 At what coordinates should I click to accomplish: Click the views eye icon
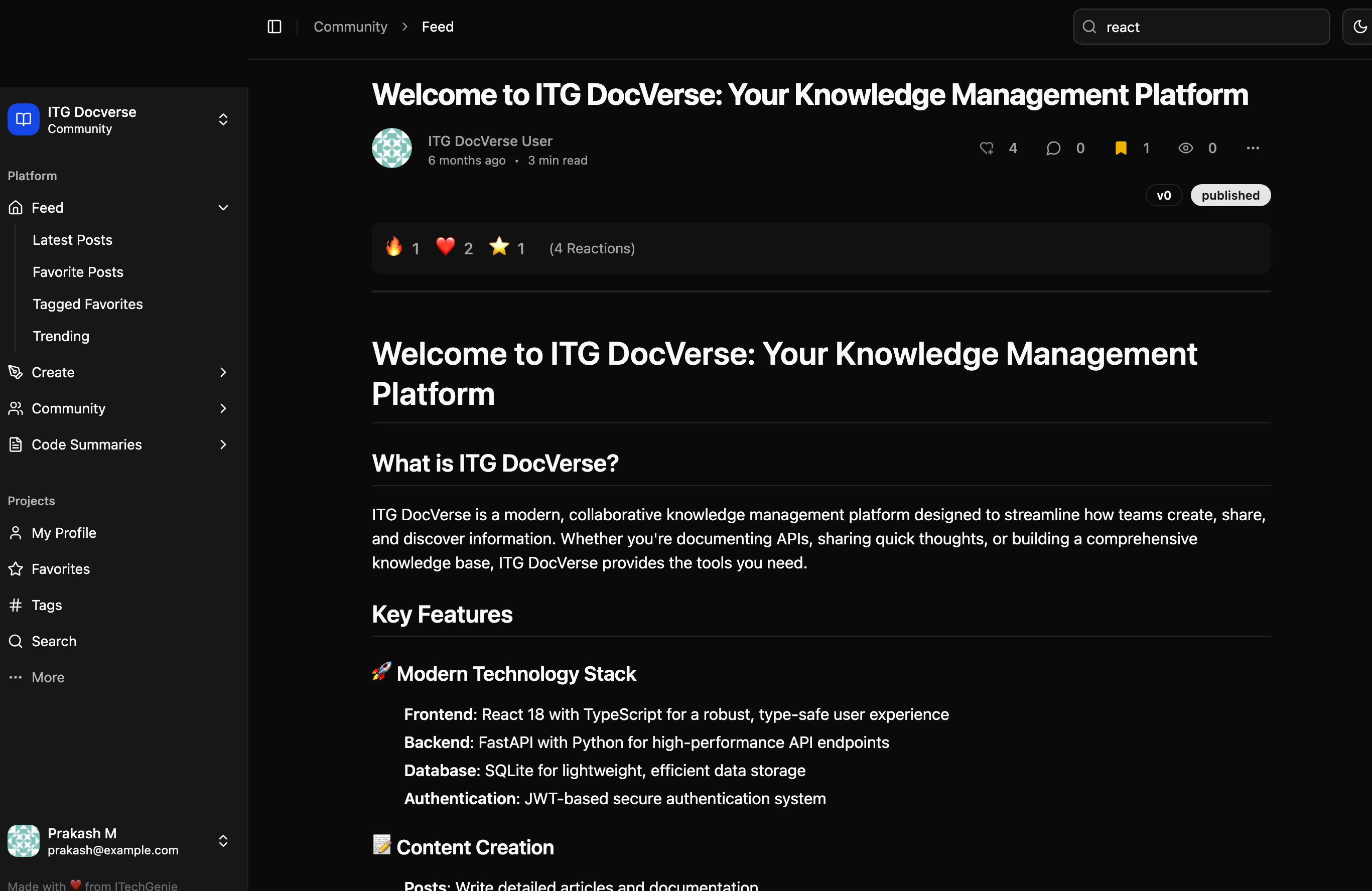click(x=1185, y=148)
